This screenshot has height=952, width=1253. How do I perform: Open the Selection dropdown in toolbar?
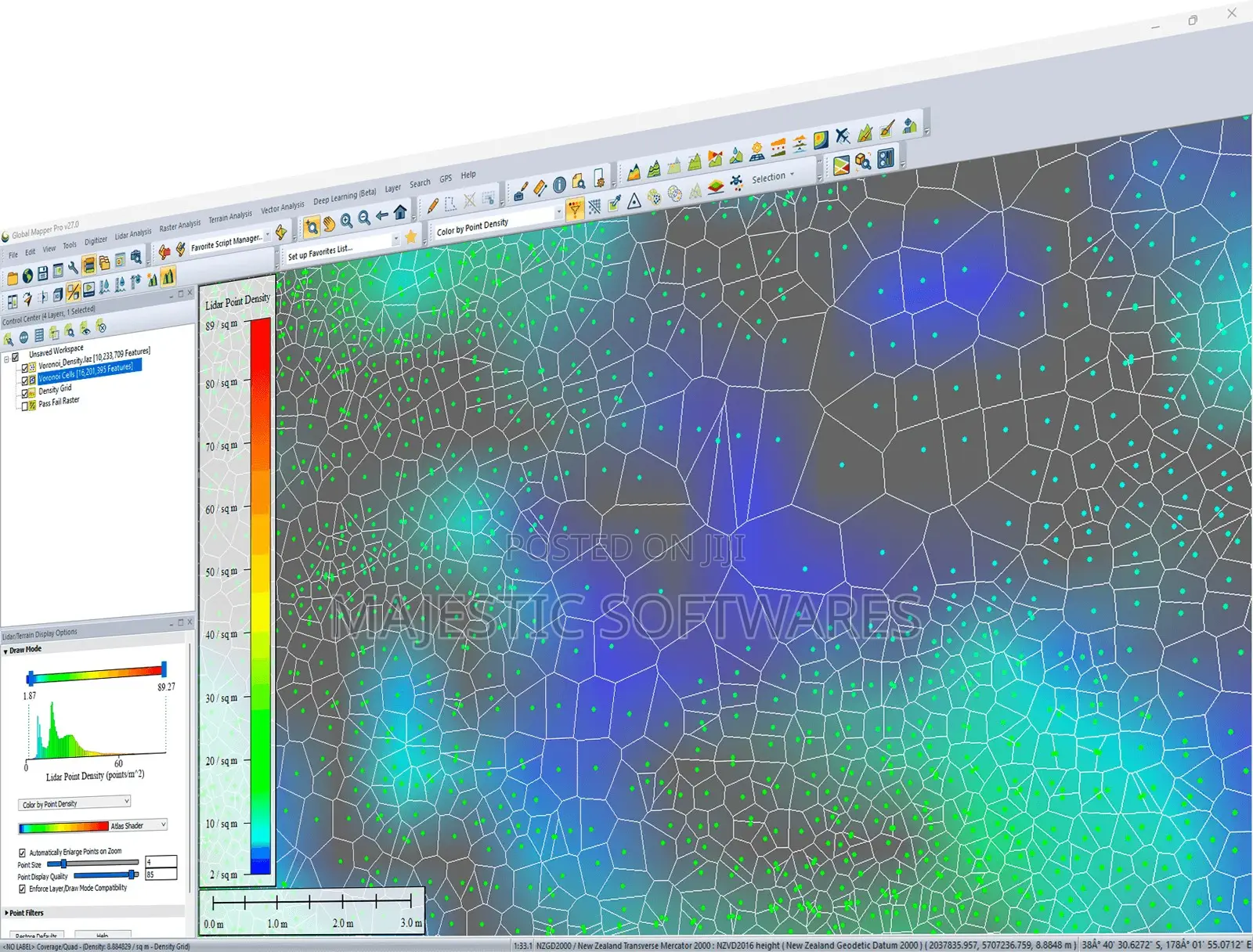tap(773, 177)
